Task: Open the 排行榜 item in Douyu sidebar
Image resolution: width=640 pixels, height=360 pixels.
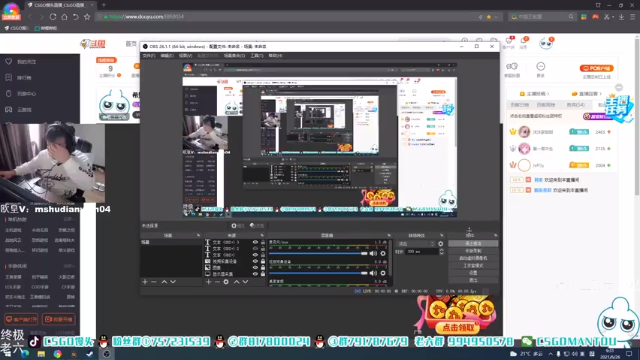Action: click(x=19, y=78)
